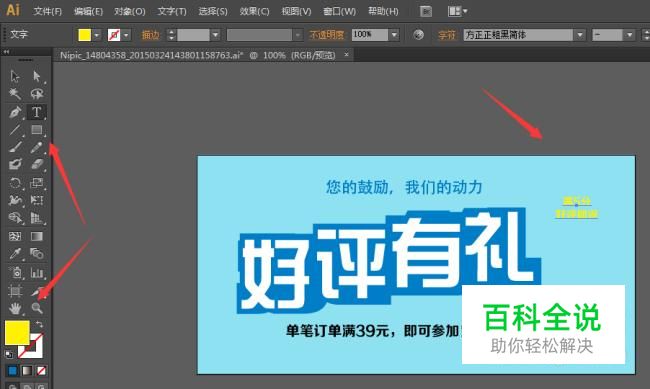This screenshot has width=650, height=389.
Task: Expand the yellow fill color dropdown
Action: [97, 35]
